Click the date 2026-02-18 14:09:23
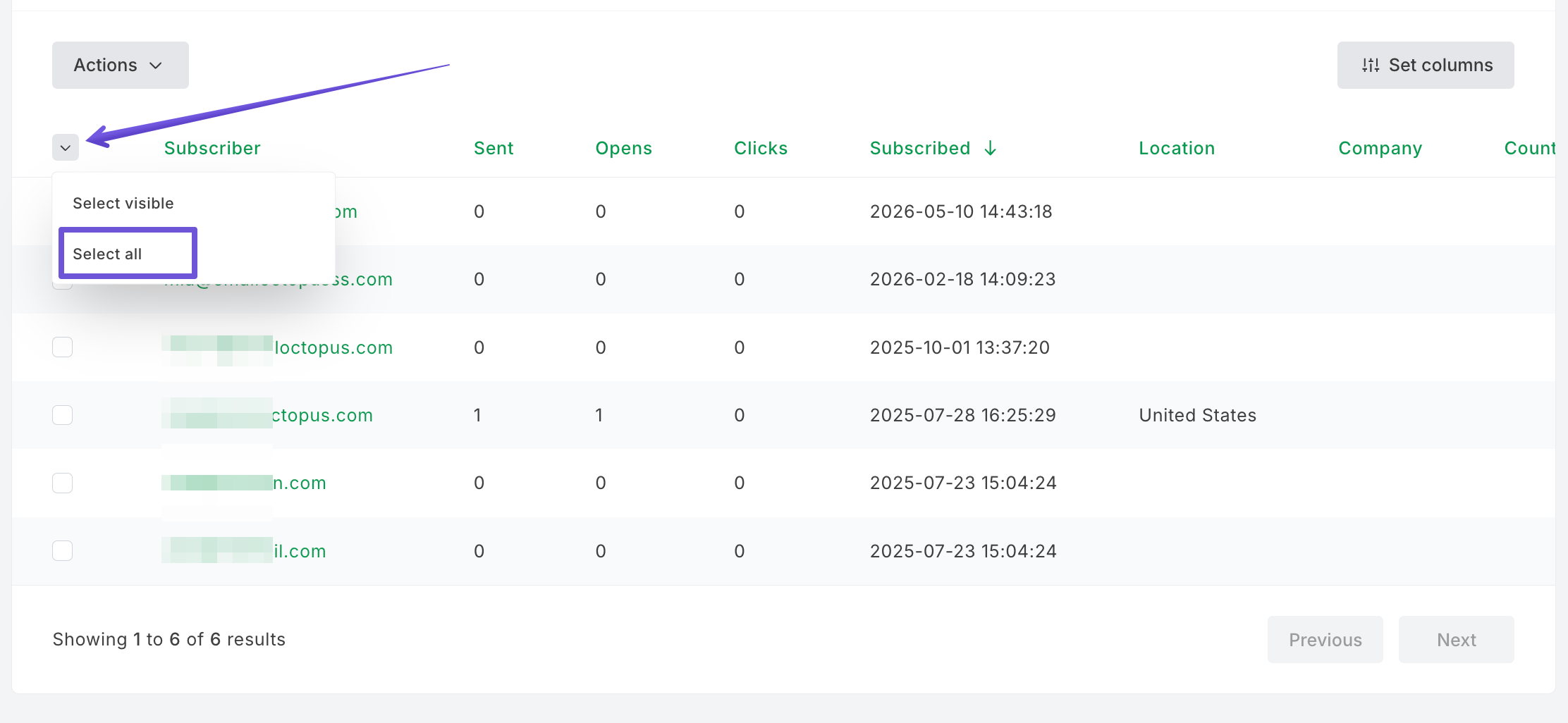This screenshot has height=723, width=1568. pyautogui.click(x=963, y=279)
